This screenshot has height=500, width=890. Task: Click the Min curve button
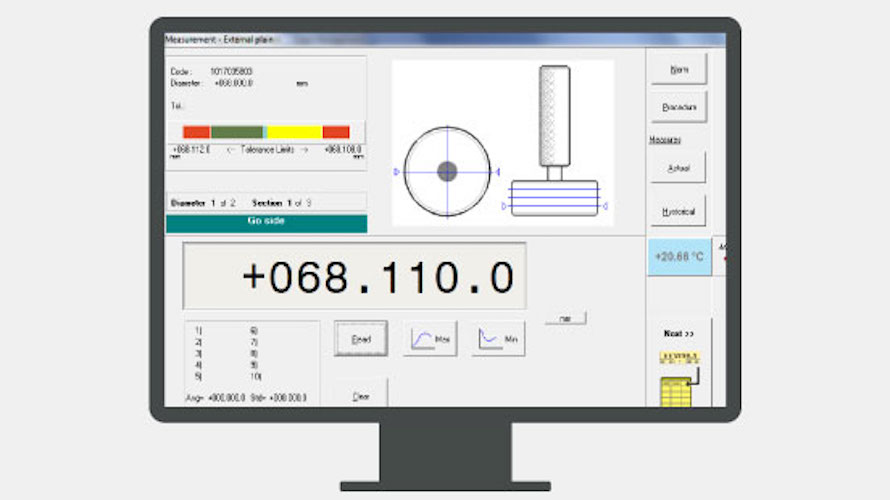coord(499,340)
